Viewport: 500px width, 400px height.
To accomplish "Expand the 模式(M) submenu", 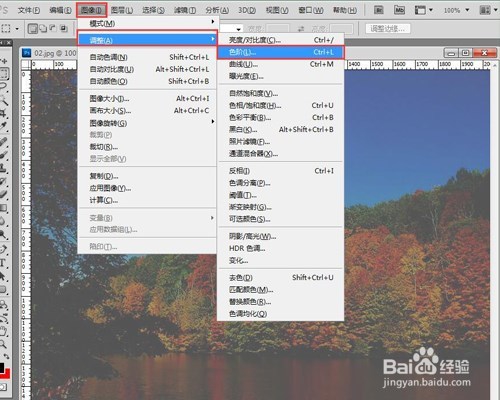I will click(x=147, y=24).
